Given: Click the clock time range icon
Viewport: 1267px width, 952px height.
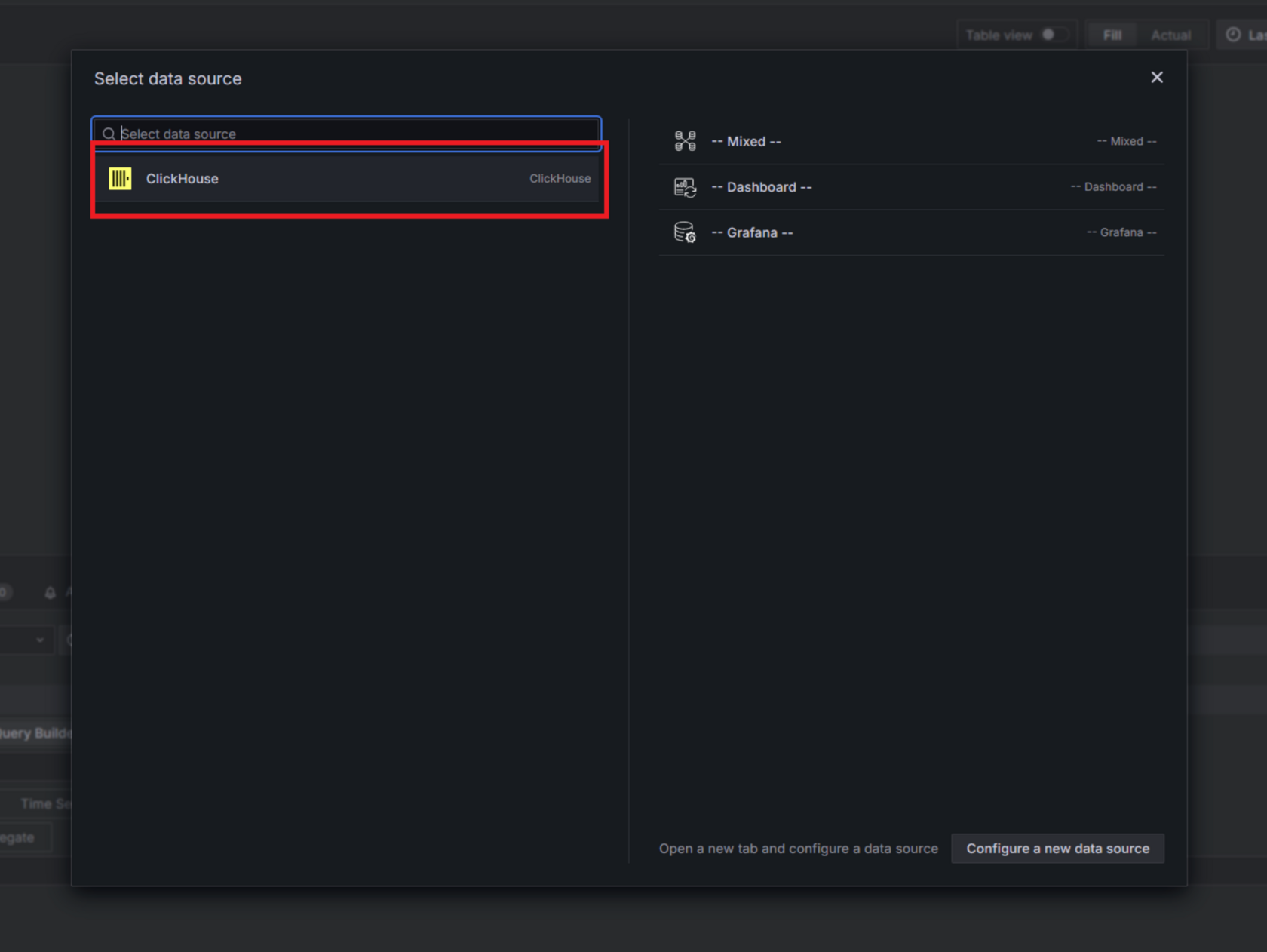Looking at the screenshot, I should pos(1233,35).
